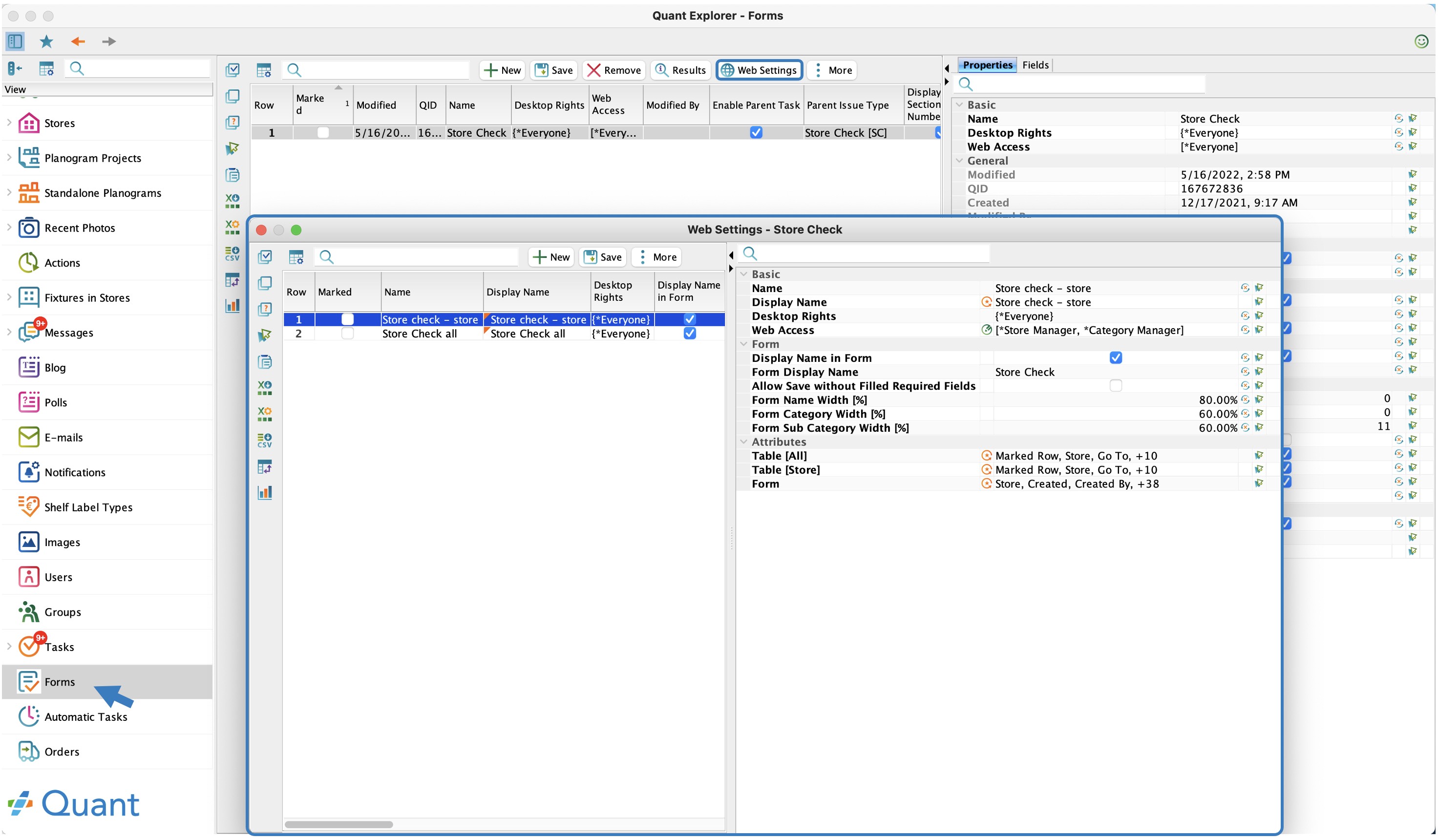
Task: Go back with the orange left arrow
Action: [78, 41]
